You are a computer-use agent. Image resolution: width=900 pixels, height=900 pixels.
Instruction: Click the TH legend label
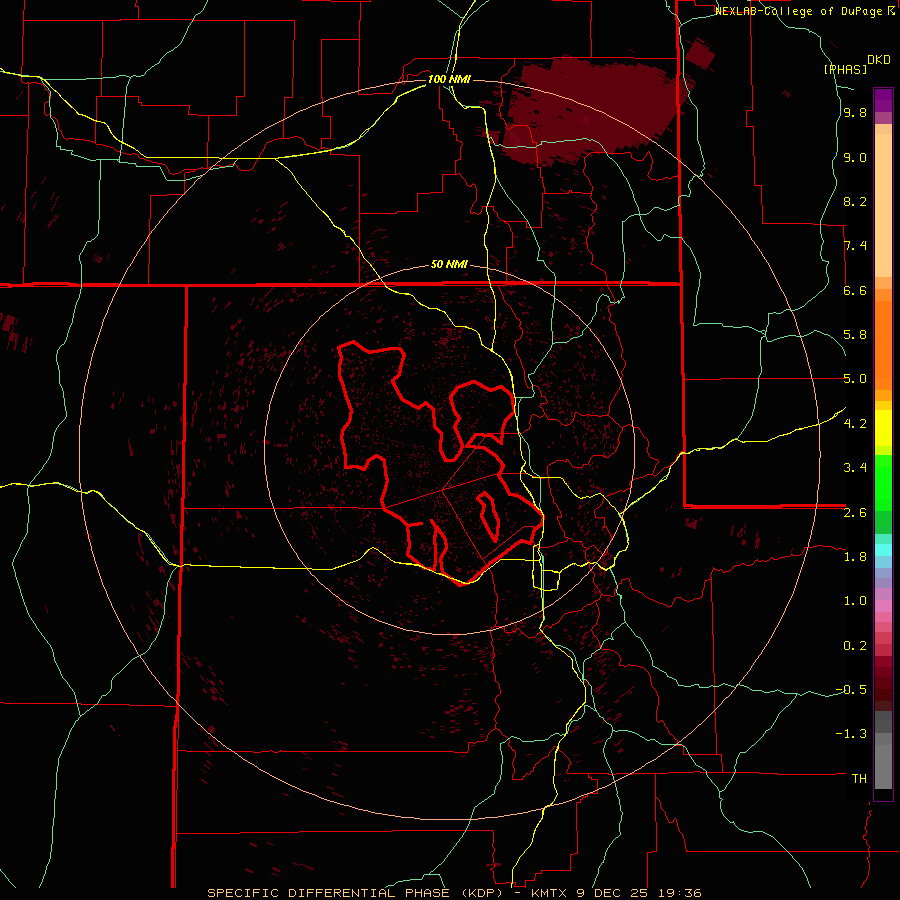(x=859, y=778)
